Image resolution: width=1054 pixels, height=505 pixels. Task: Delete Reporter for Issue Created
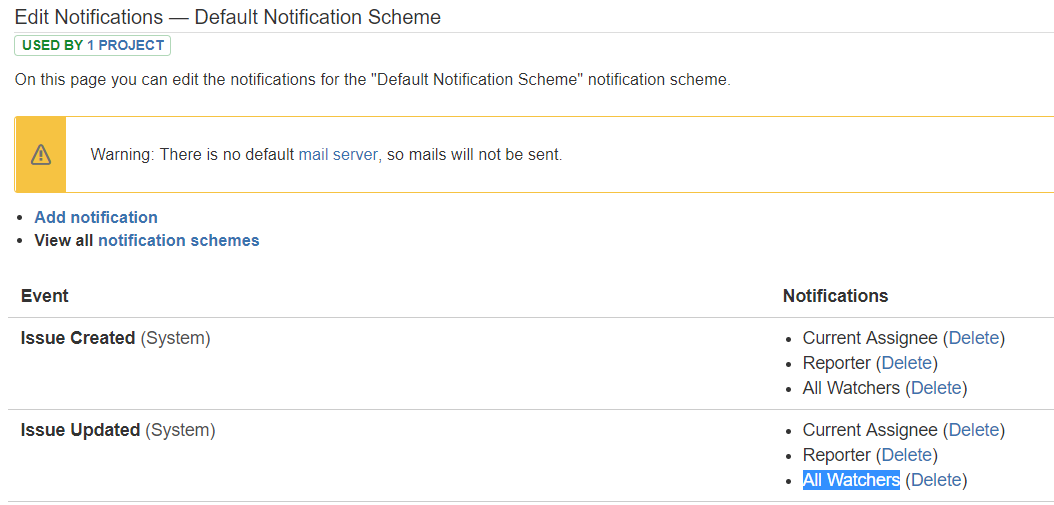[907, 363]
